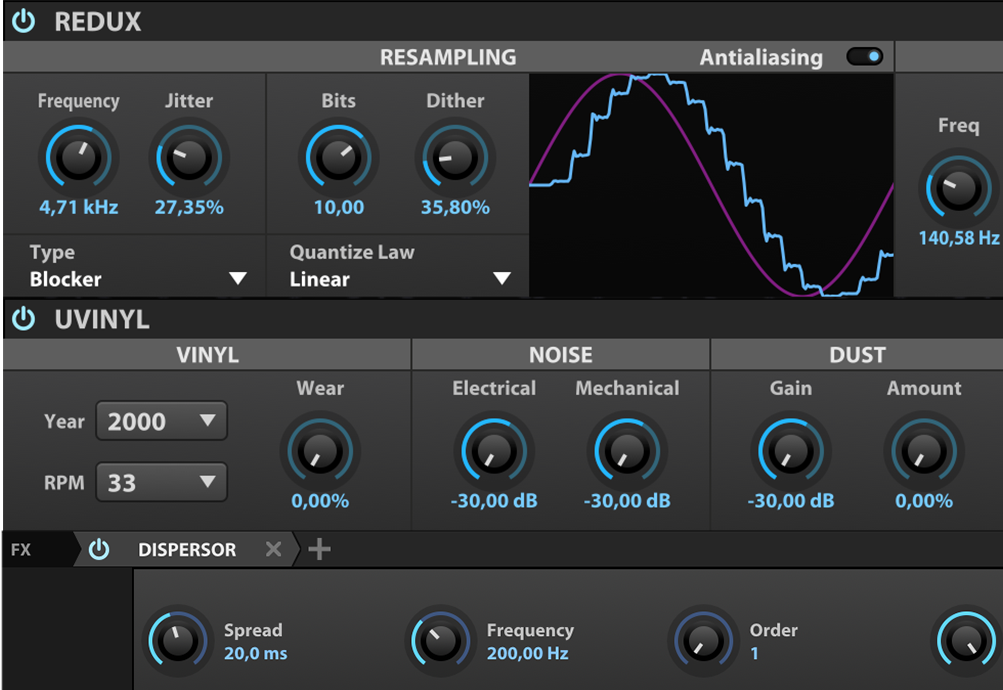Open the Quantize Law Linear dropdown
This screenshot has height=690, width=1003.
point(400,267)
